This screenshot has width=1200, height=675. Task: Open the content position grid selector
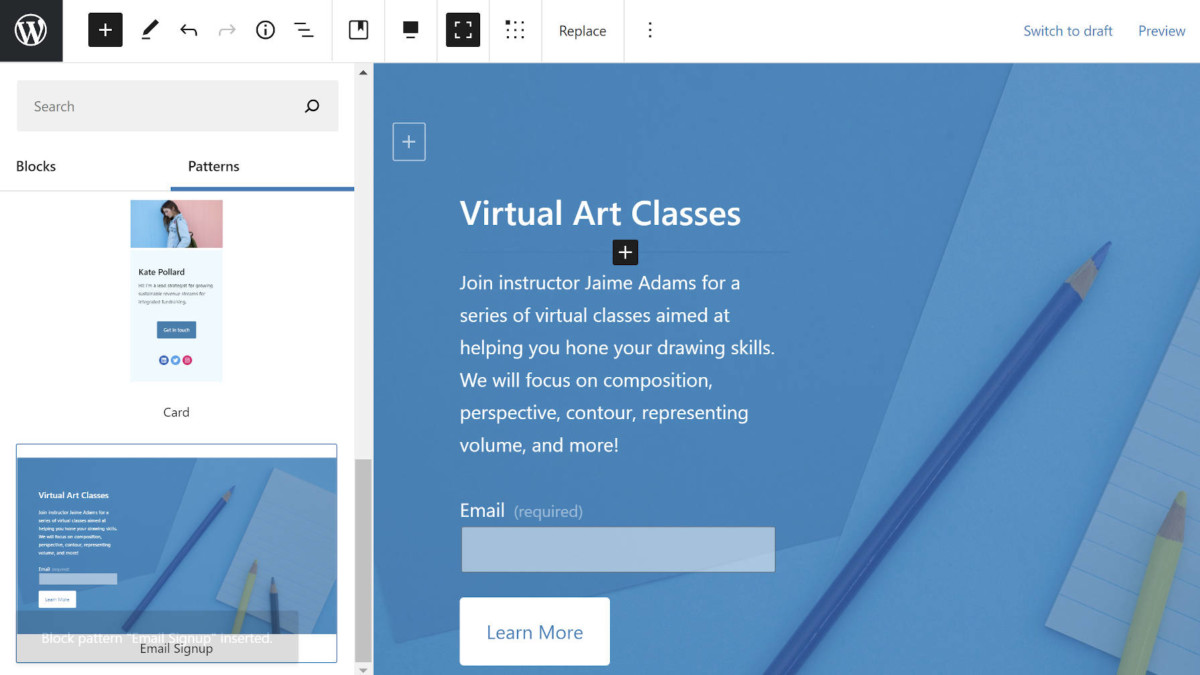click(x=515, y=31)
